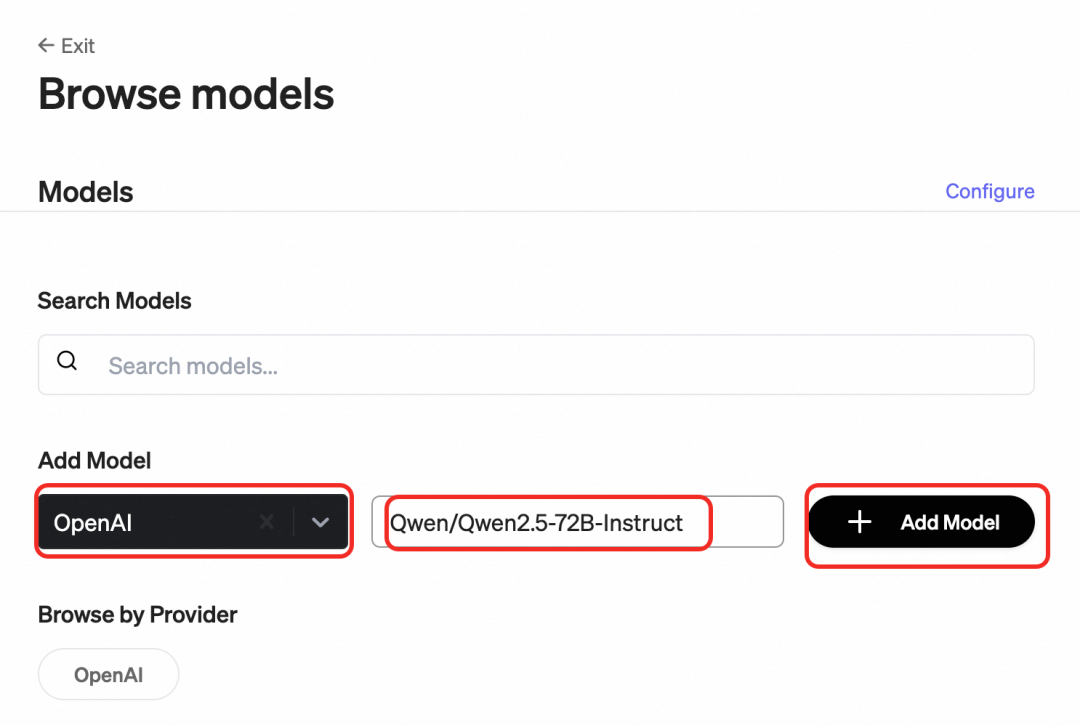Select the OpenAI chip under Browse by Provider

[x=108, y=673]
